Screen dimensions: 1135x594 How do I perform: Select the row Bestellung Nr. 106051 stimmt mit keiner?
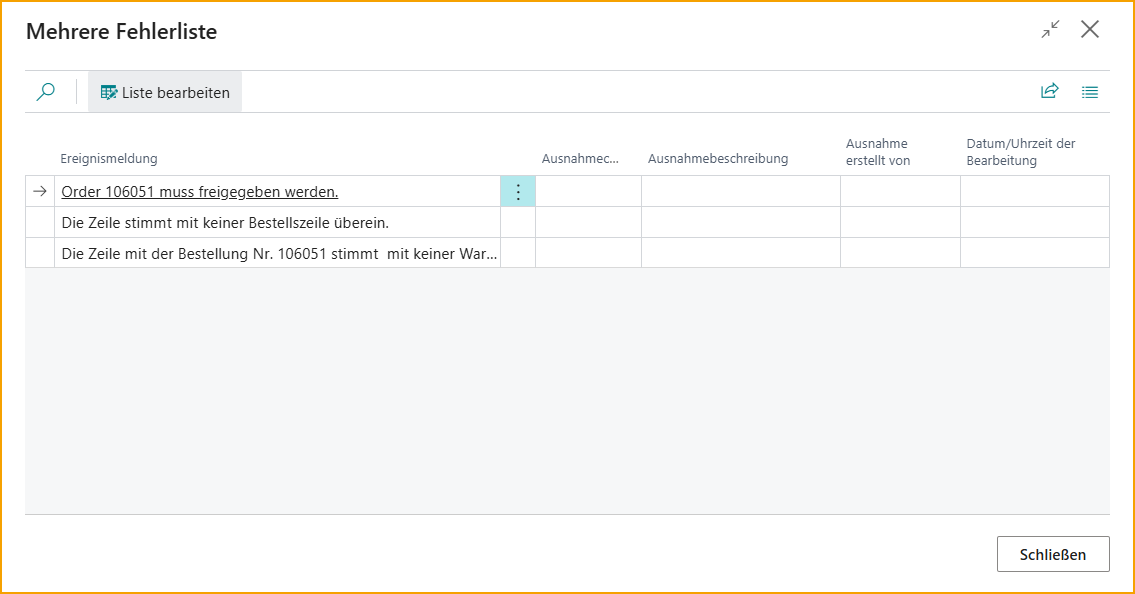[279, 254]
